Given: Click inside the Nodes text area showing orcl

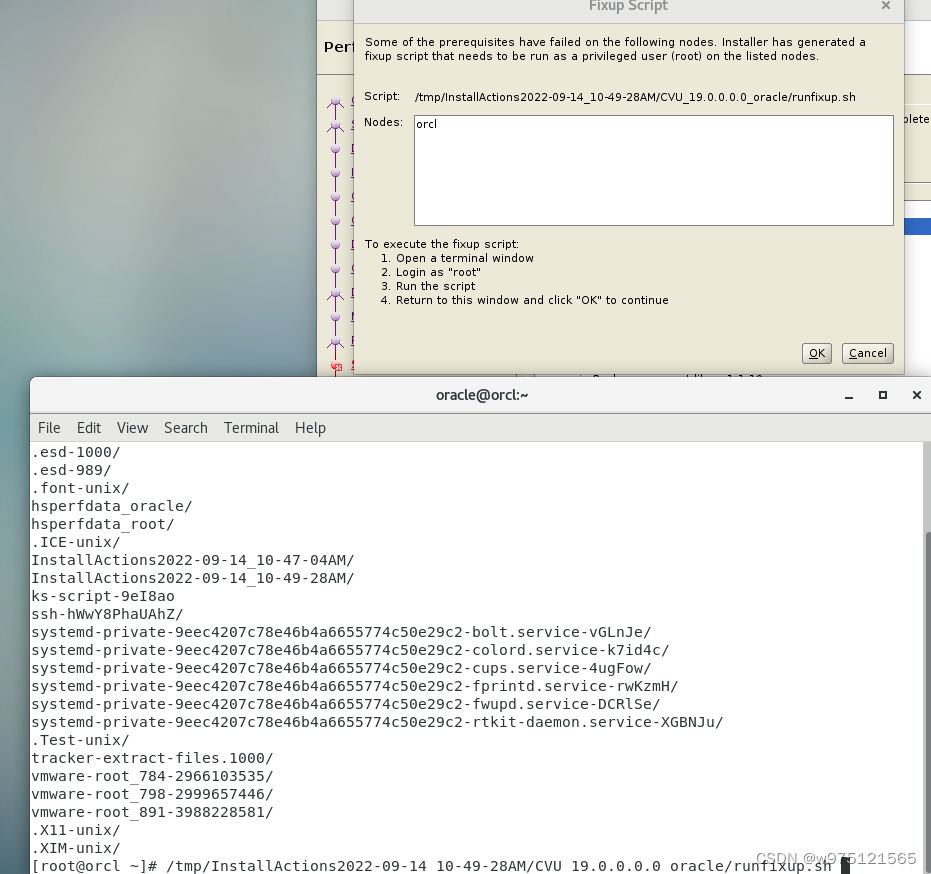Looking at the screenshot, I should tap(652, 170).
